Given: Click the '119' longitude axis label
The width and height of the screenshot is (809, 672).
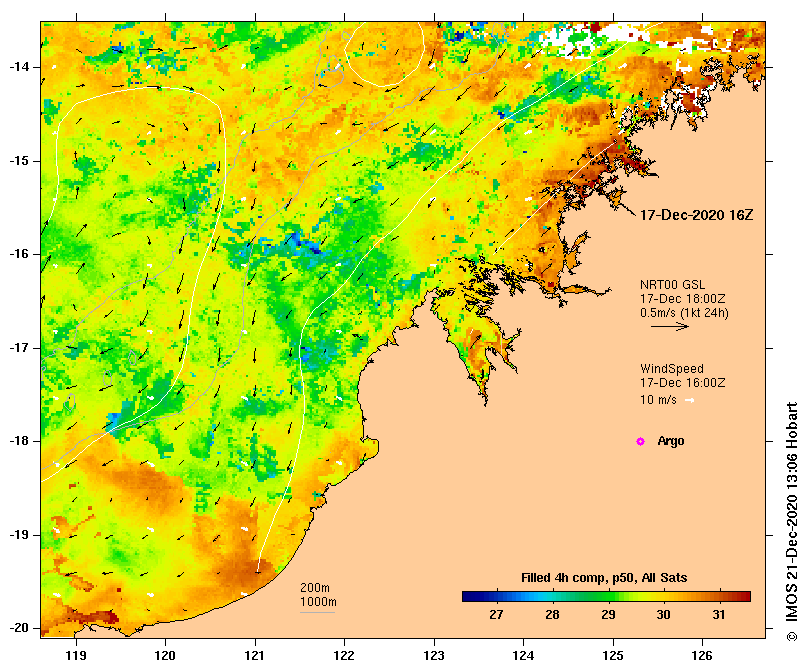Looking at the screenshot, I should coord(76,655).
